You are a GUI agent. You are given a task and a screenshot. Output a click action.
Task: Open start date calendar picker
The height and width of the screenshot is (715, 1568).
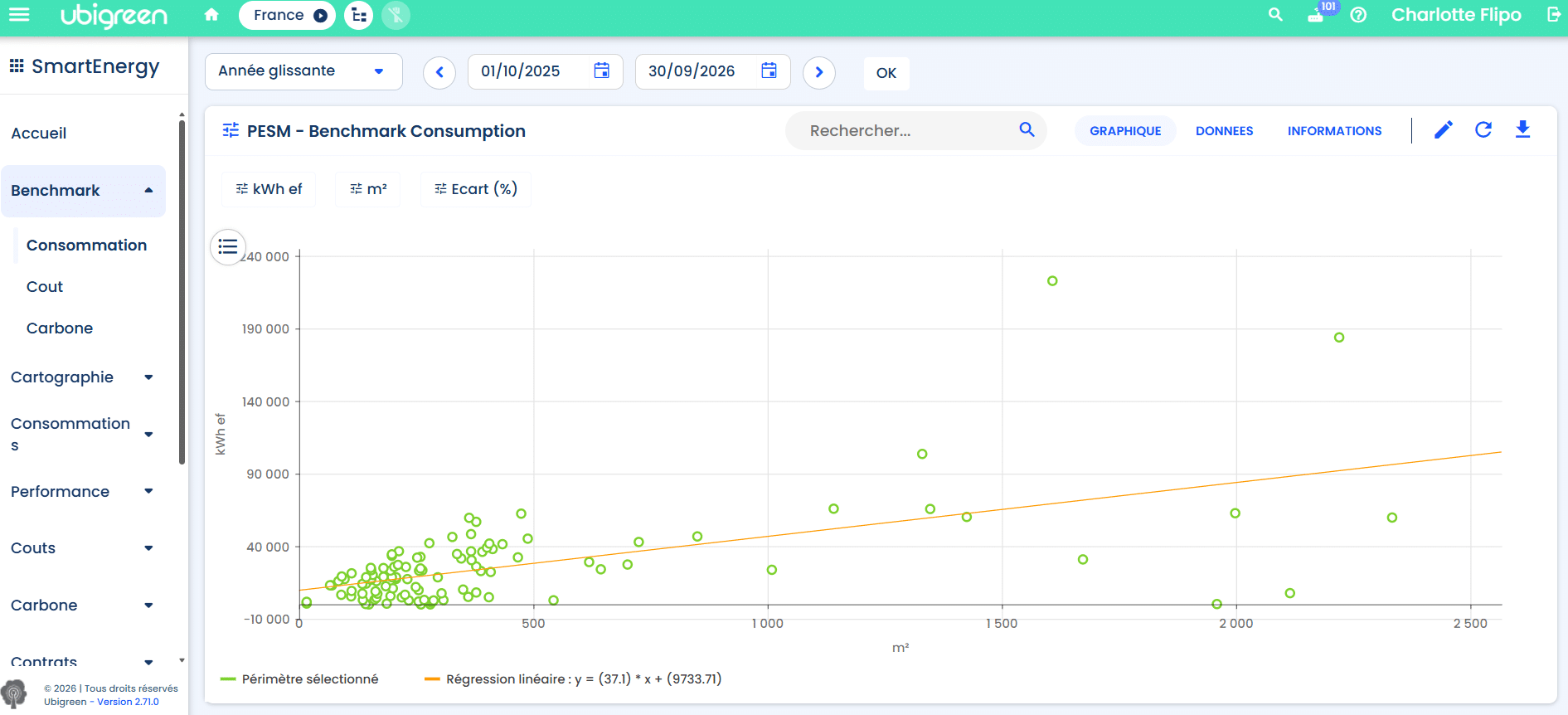pos(602,71)
